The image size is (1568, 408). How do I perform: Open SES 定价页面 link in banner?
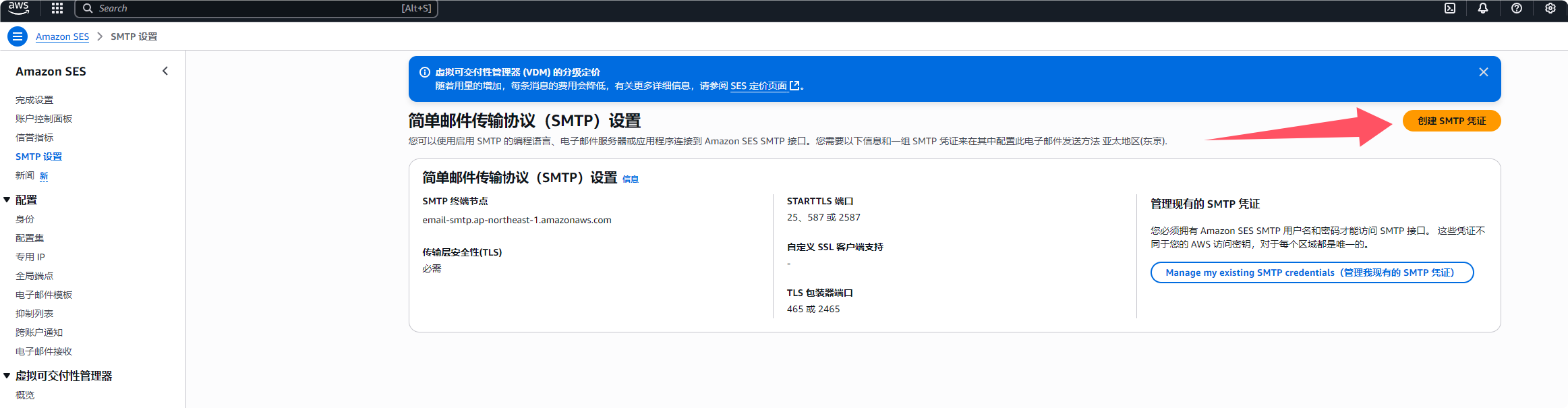(759, 86)
